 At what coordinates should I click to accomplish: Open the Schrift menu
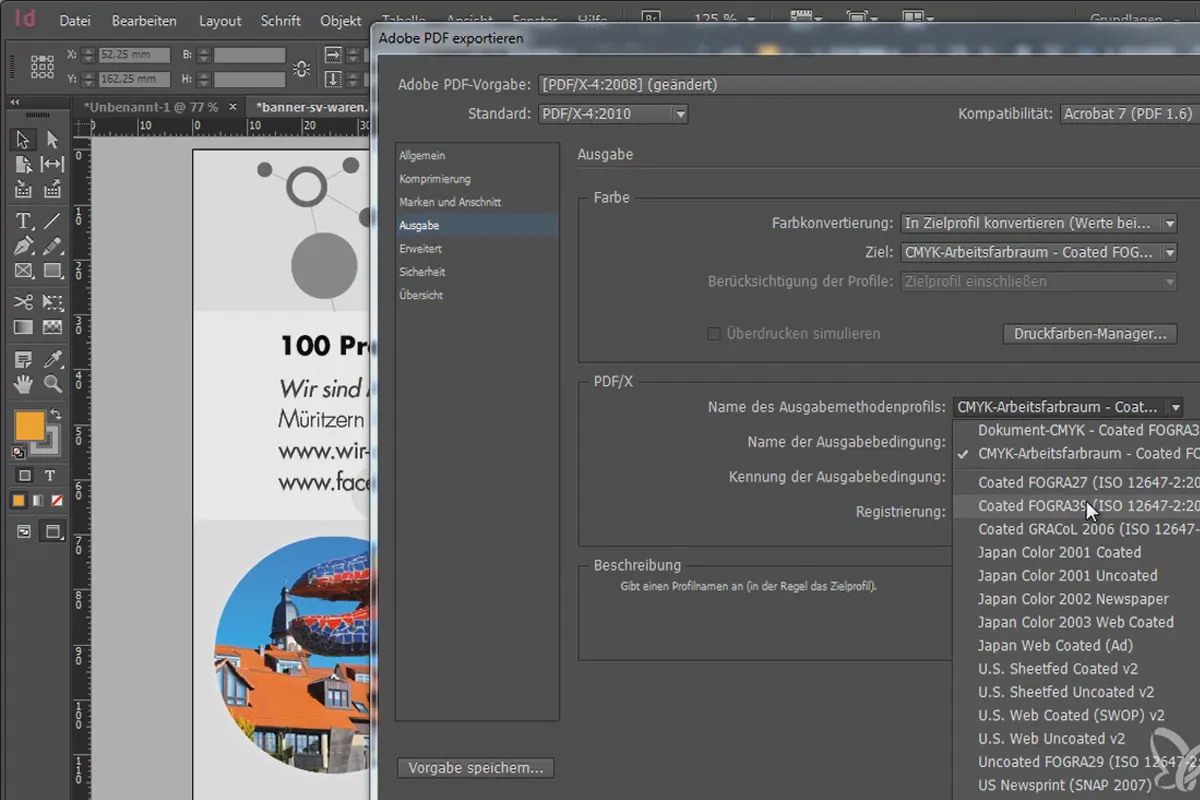[x=281, y=20]
